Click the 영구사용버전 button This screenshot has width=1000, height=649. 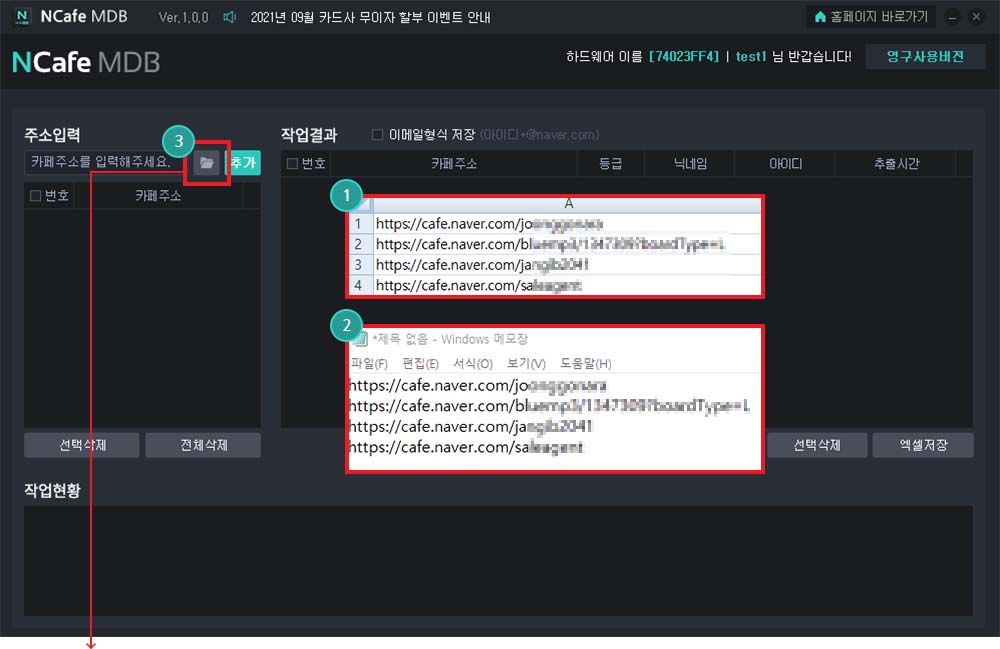point(925,56)
